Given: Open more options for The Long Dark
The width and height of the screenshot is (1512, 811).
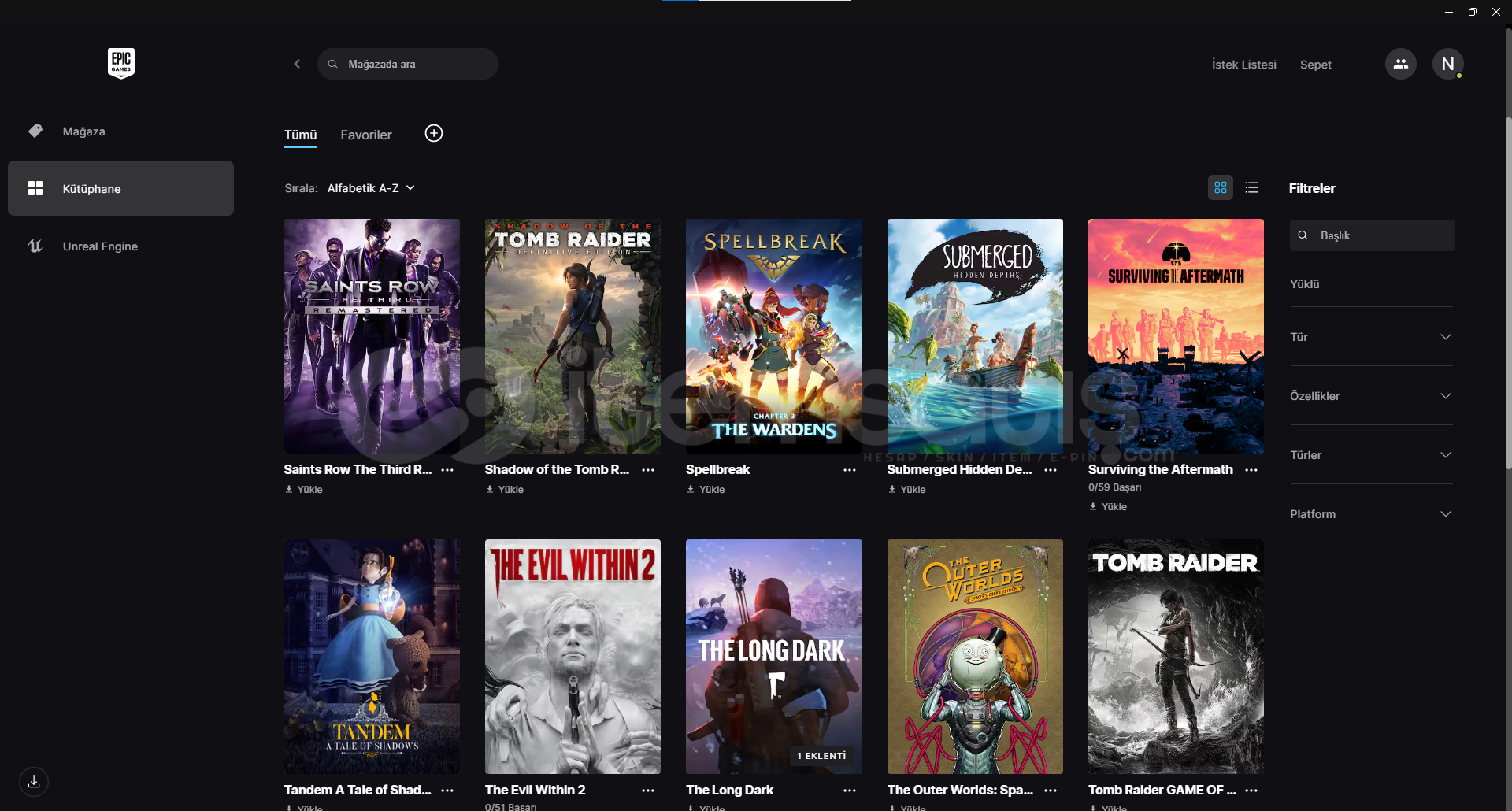Looking at the screenshot, I should point(850,791).
